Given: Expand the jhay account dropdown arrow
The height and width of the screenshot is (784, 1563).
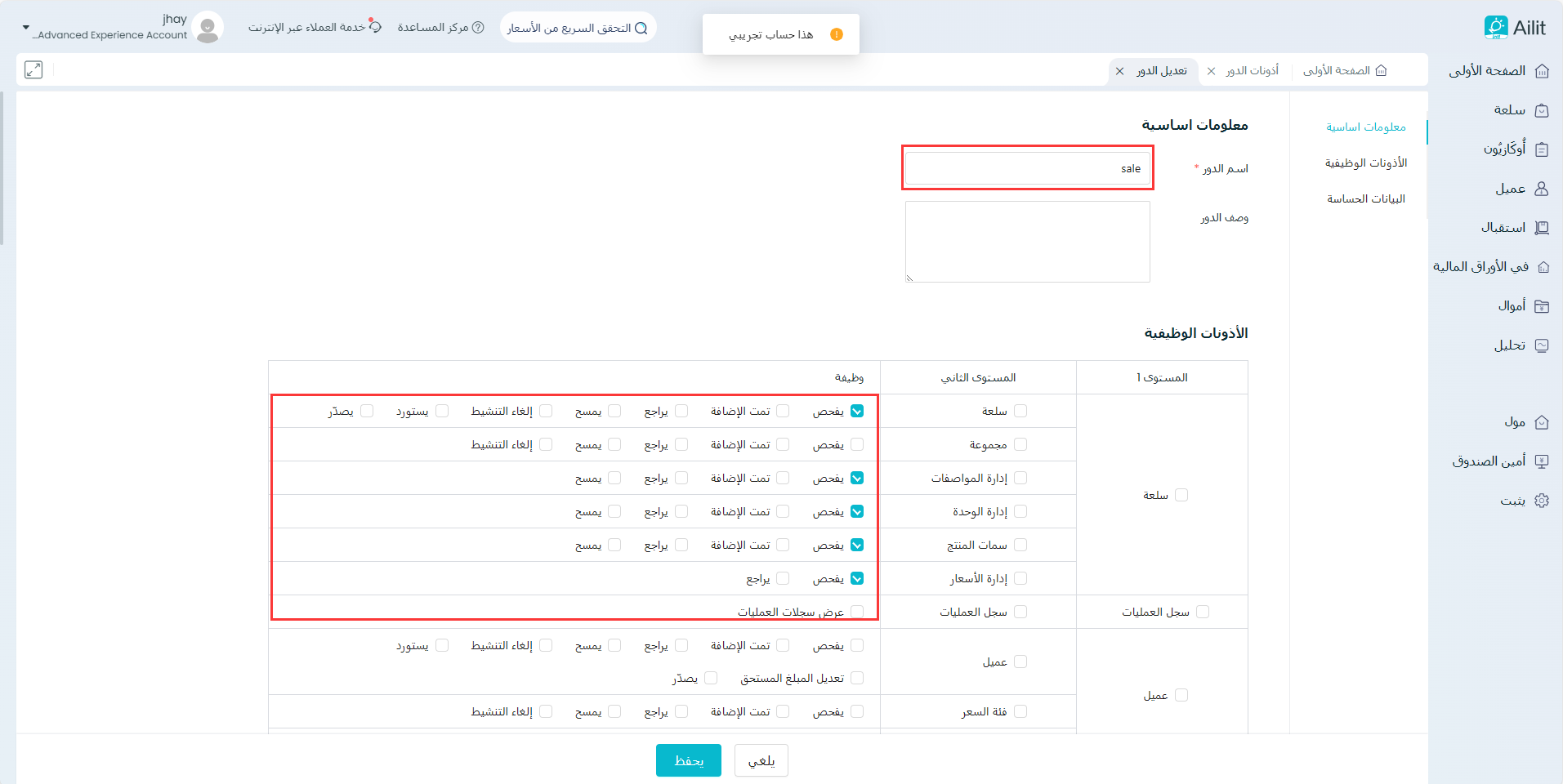Looking at the screenshot, I should pos(26,28).
